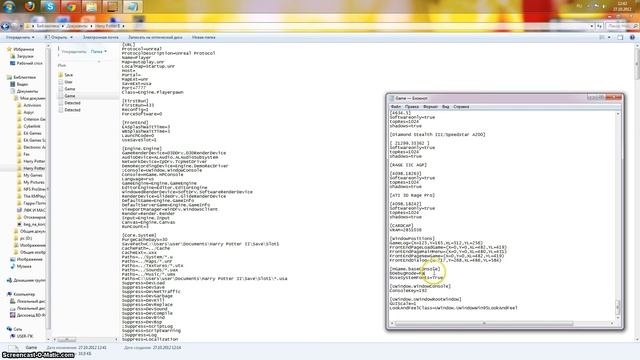The image size is (640, 360).
Task: Click the Открыть button in Explorer toolbar
Action: point(56,37)
